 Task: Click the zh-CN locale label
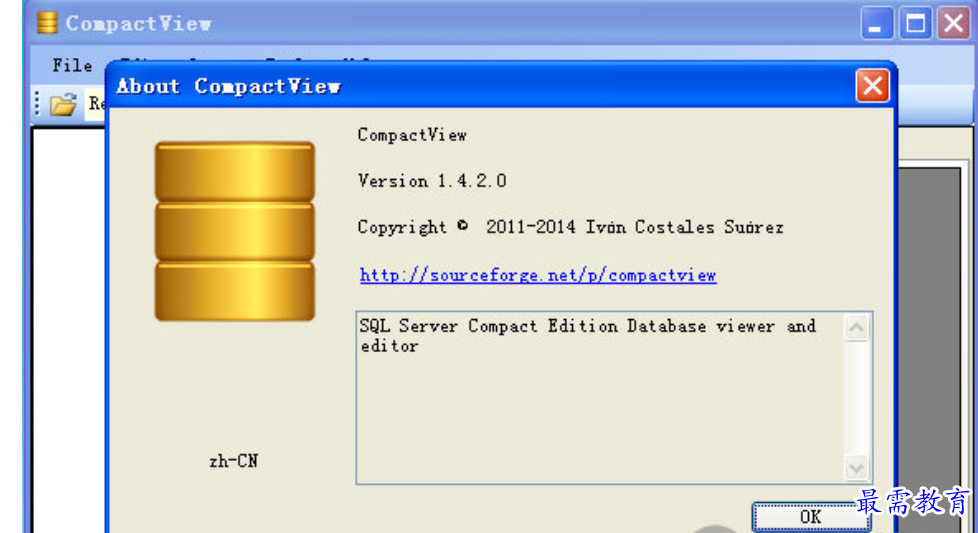(233, 461)
